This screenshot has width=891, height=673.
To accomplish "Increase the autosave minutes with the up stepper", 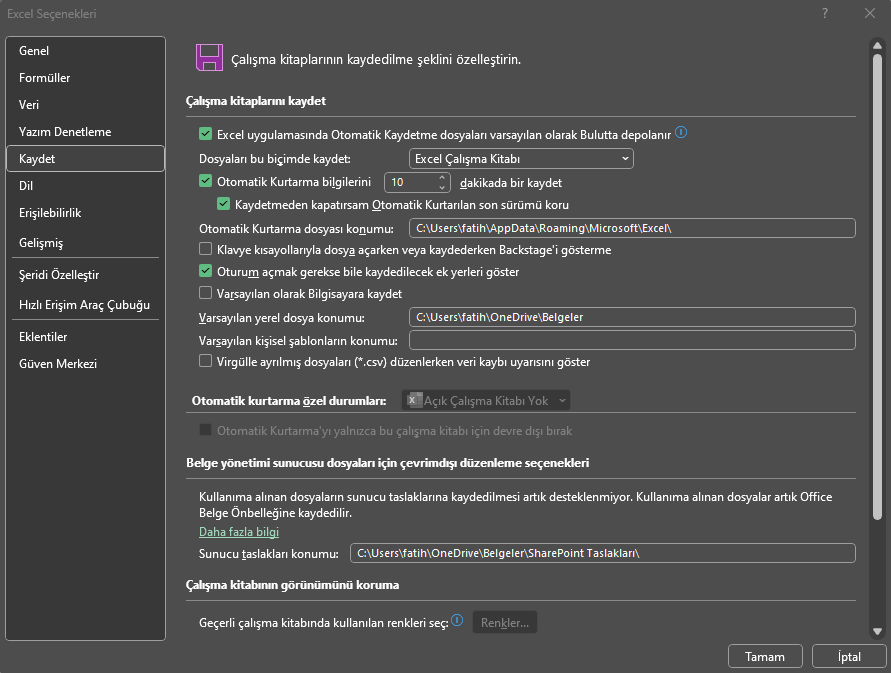I will click(441, 177).
